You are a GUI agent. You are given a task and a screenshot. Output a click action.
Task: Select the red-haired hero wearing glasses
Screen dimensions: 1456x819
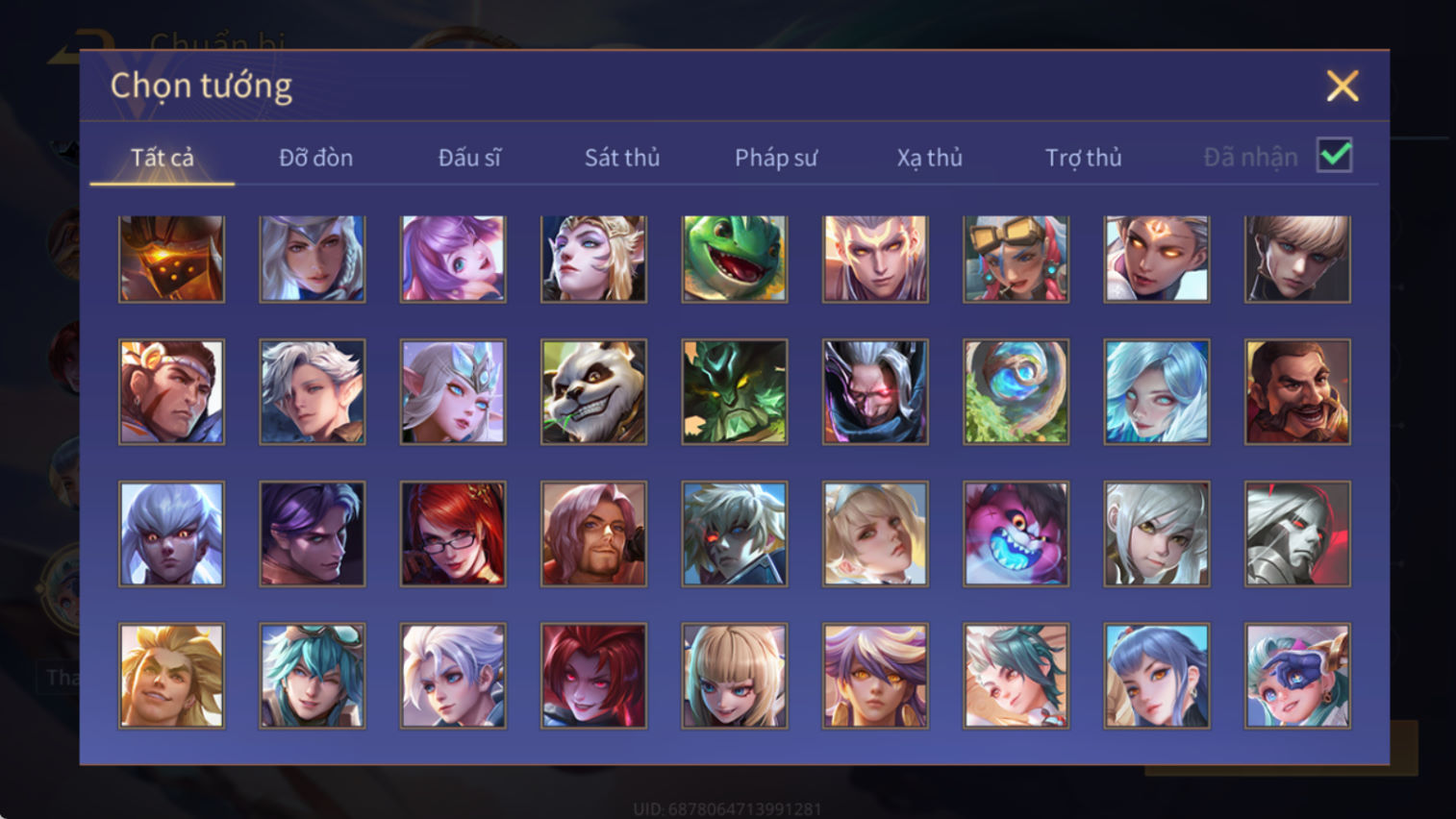(x=453, y=534)
